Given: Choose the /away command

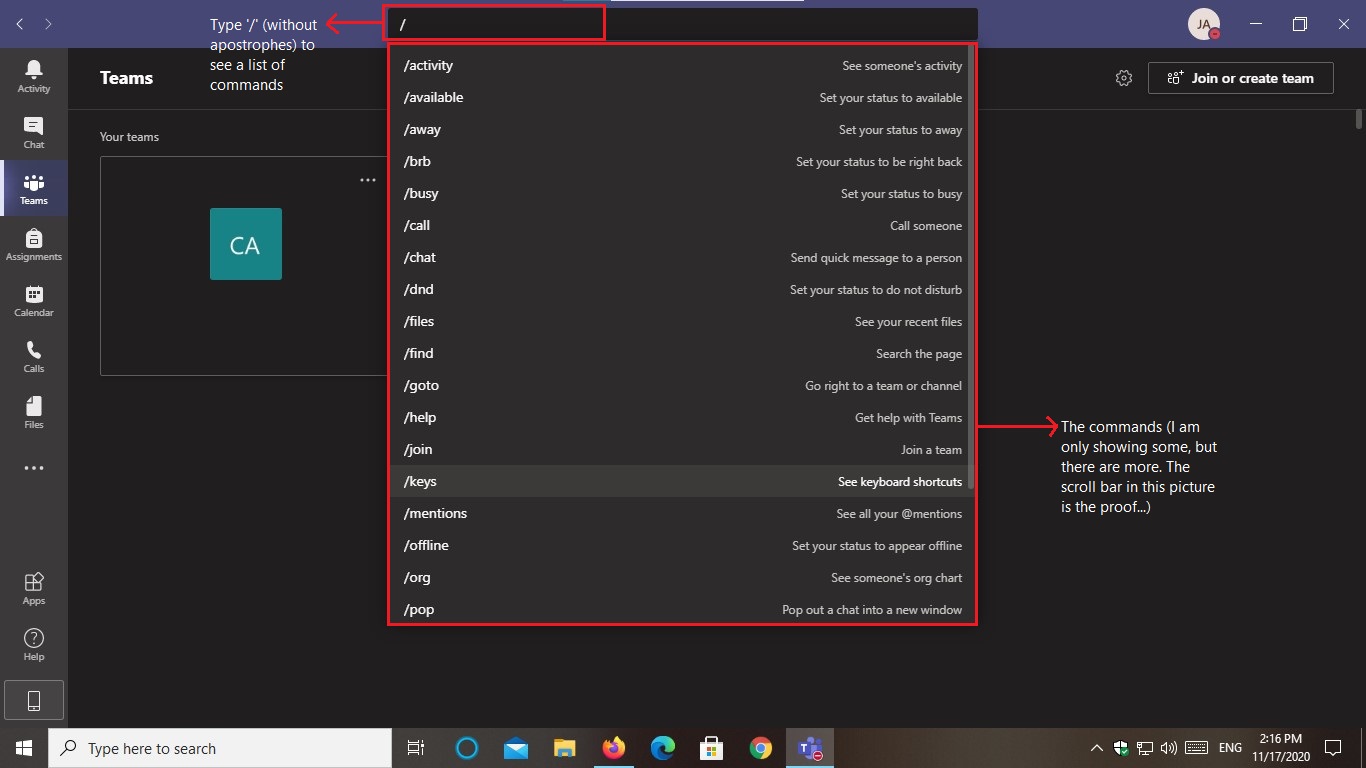Looking at the screenshot, I should pyautogui.click(x=681, y=130).
